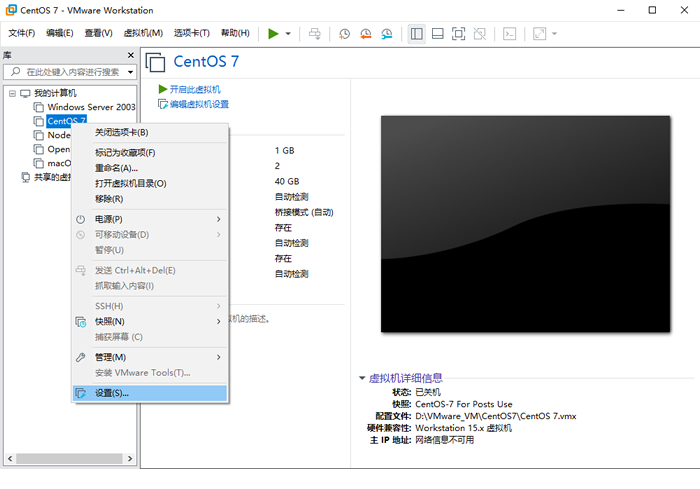
Task: Click the wrench icon beside 管理(M)
Action: point(80,357)
